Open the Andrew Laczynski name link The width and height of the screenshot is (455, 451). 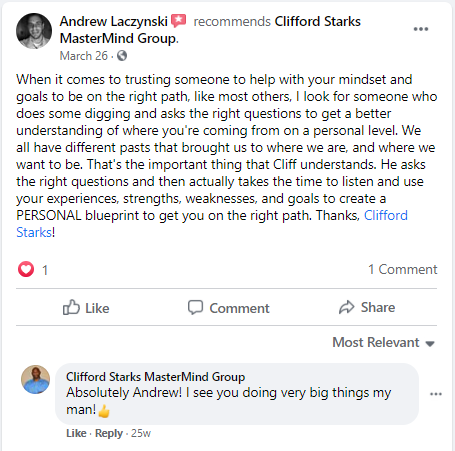coord(114,21)
